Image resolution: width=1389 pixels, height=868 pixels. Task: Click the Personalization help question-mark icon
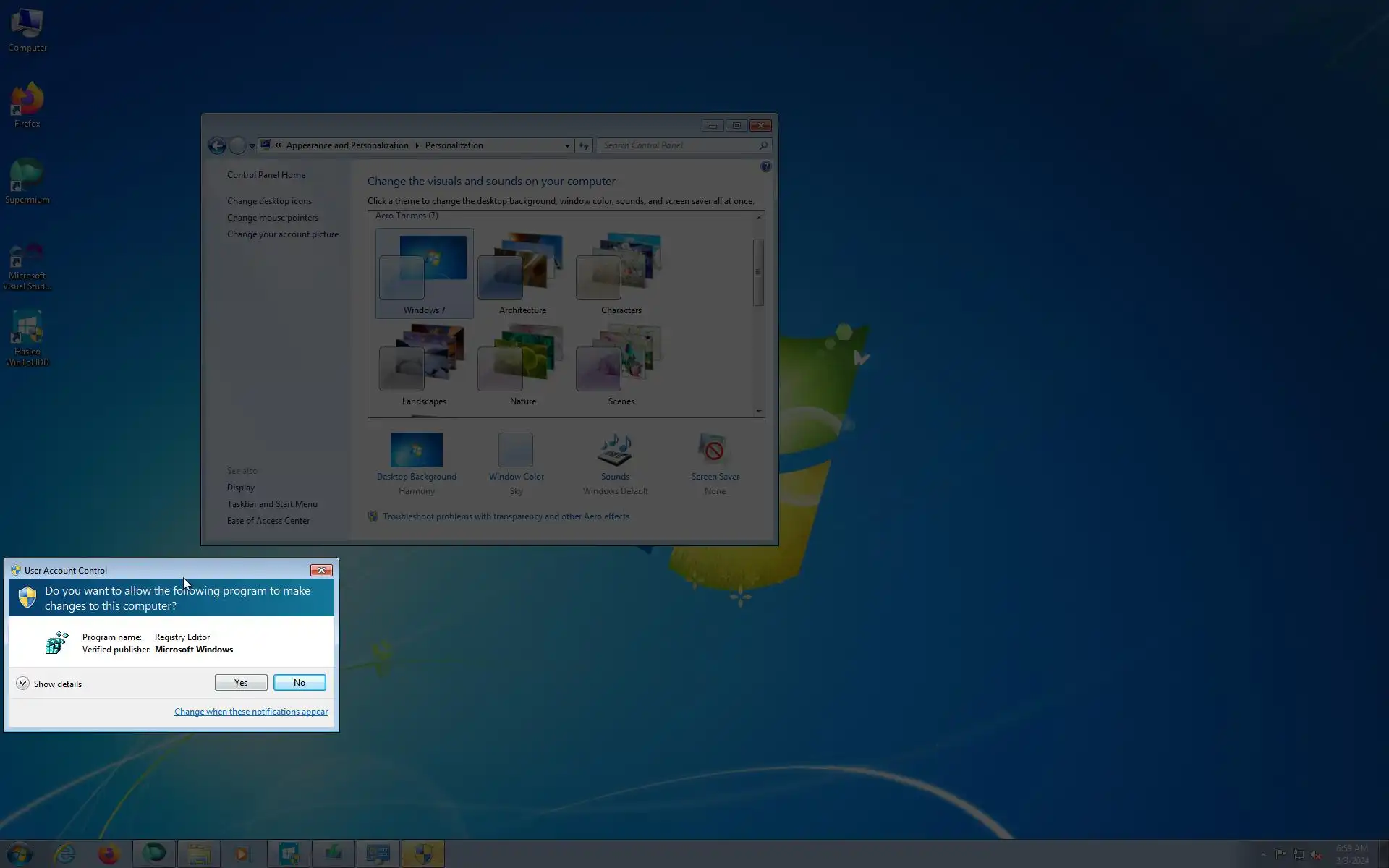pos(765,167)
